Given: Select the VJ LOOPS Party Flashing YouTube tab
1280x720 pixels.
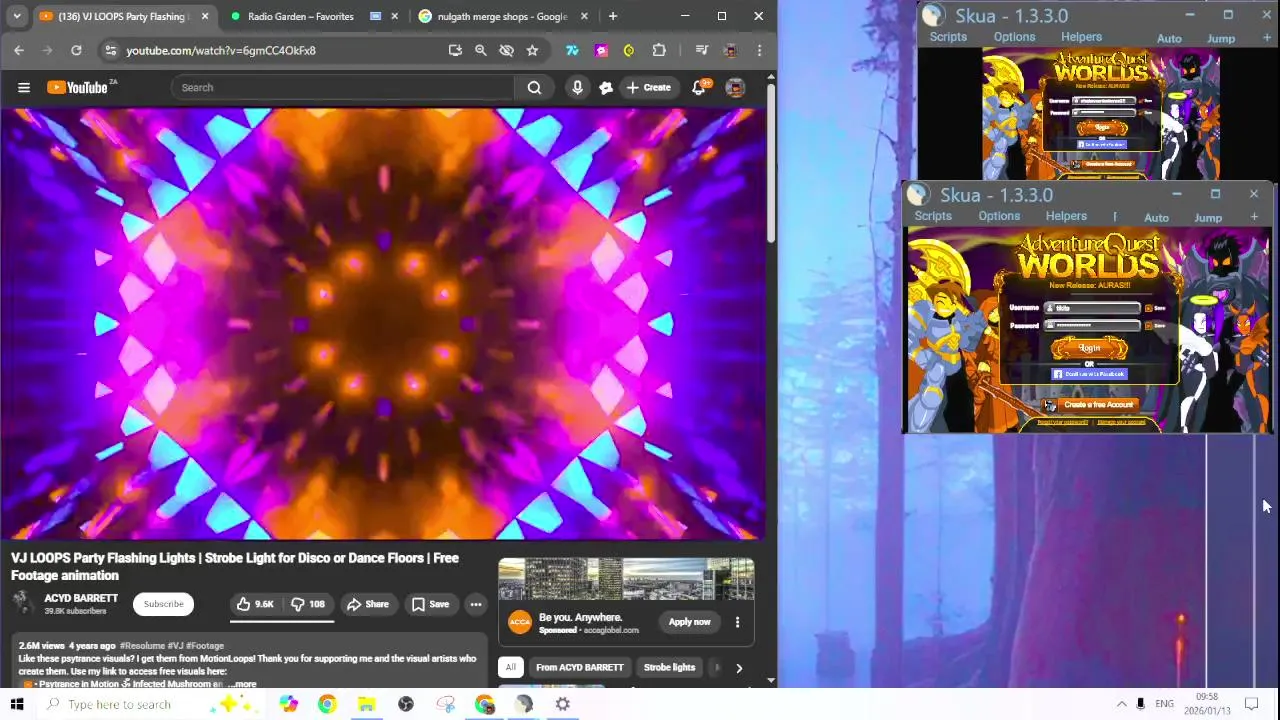Looking at the screenshot, I should point(122,16).
